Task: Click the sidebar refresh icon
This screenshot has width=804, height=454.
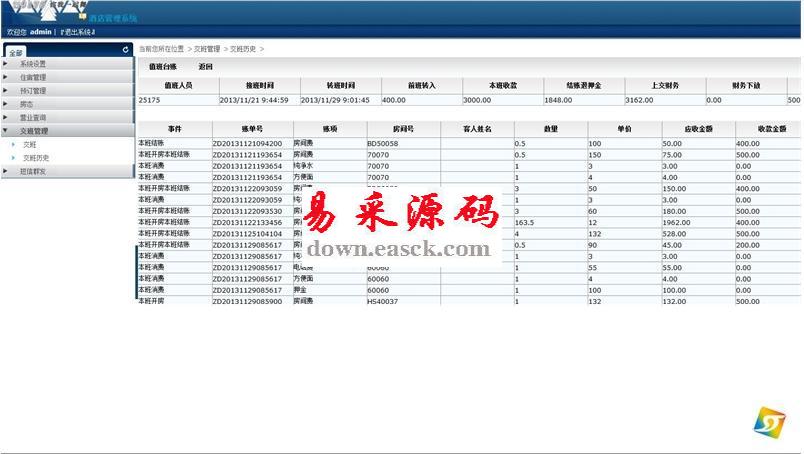Action: click(x=125, y=49)
